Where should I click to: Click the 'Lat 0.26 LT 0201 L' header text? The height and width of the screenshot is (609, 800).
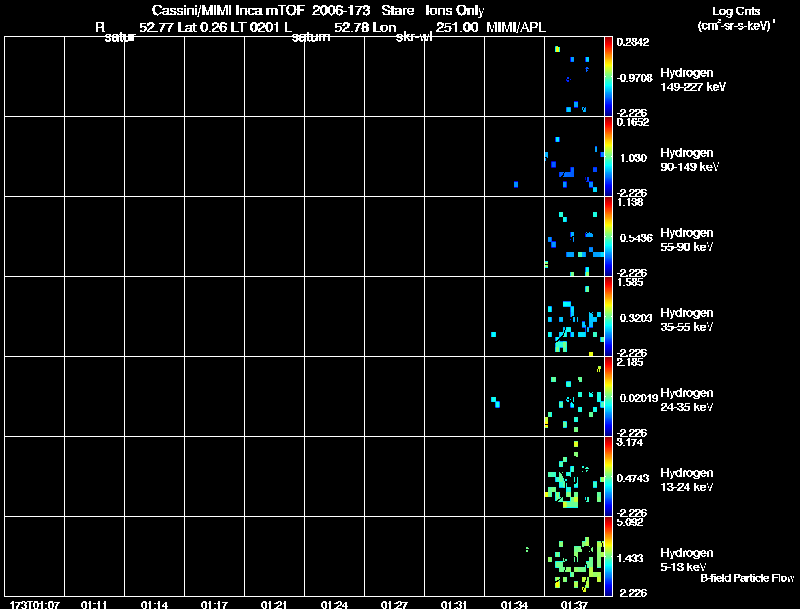click(x=235, y=28)
